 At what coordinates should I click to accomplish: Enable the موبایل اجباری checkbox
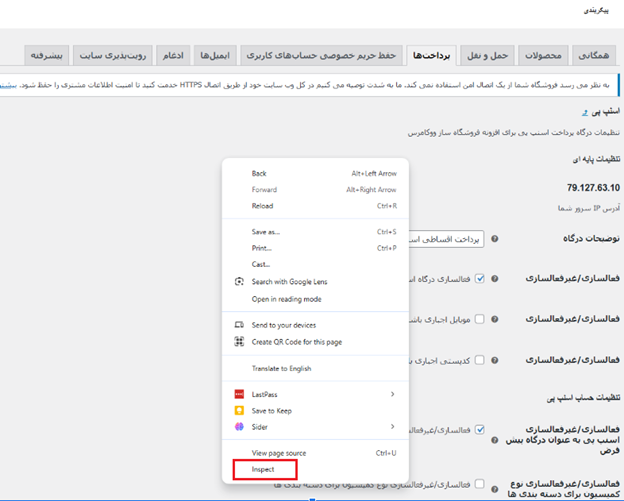[x=480, y=319]
